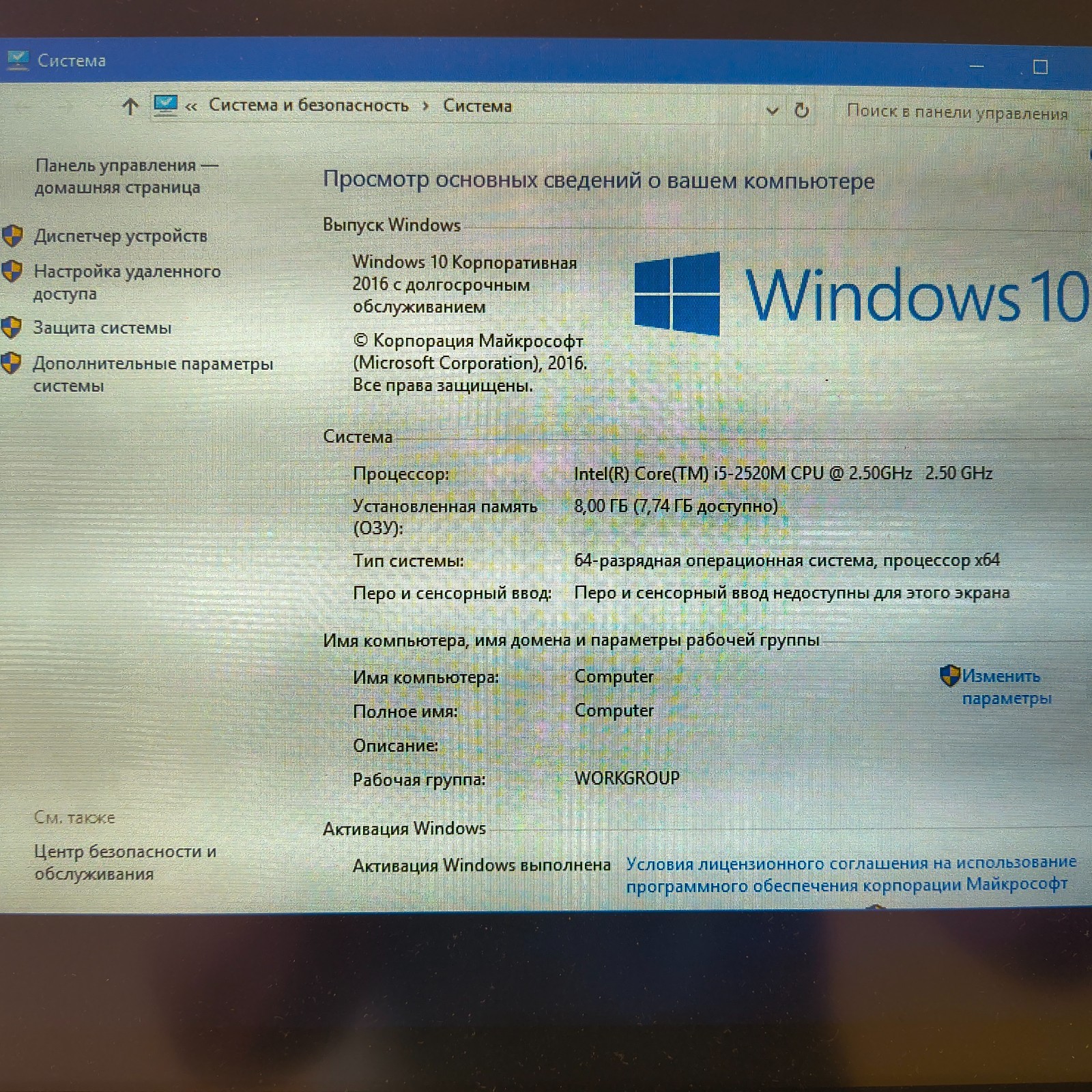This screenshot has height=1092, width=1092.
Task: Focus the Поиск в панели управления field
Action: coord(957,112)
